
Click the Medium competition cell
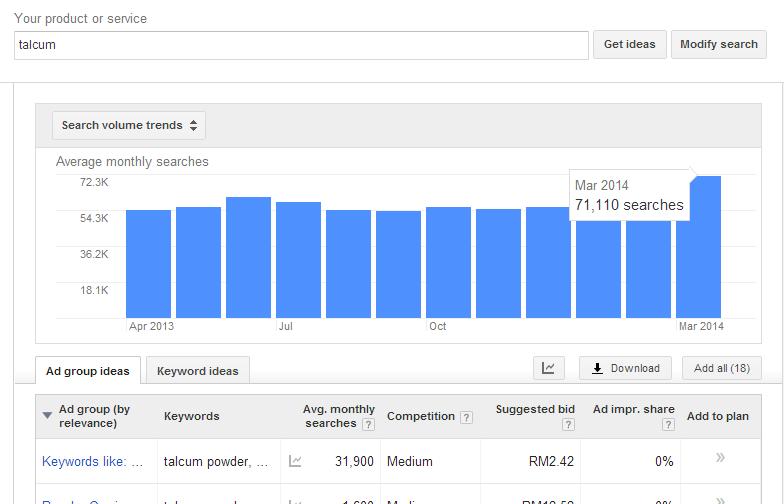click(x=410, y=461)
